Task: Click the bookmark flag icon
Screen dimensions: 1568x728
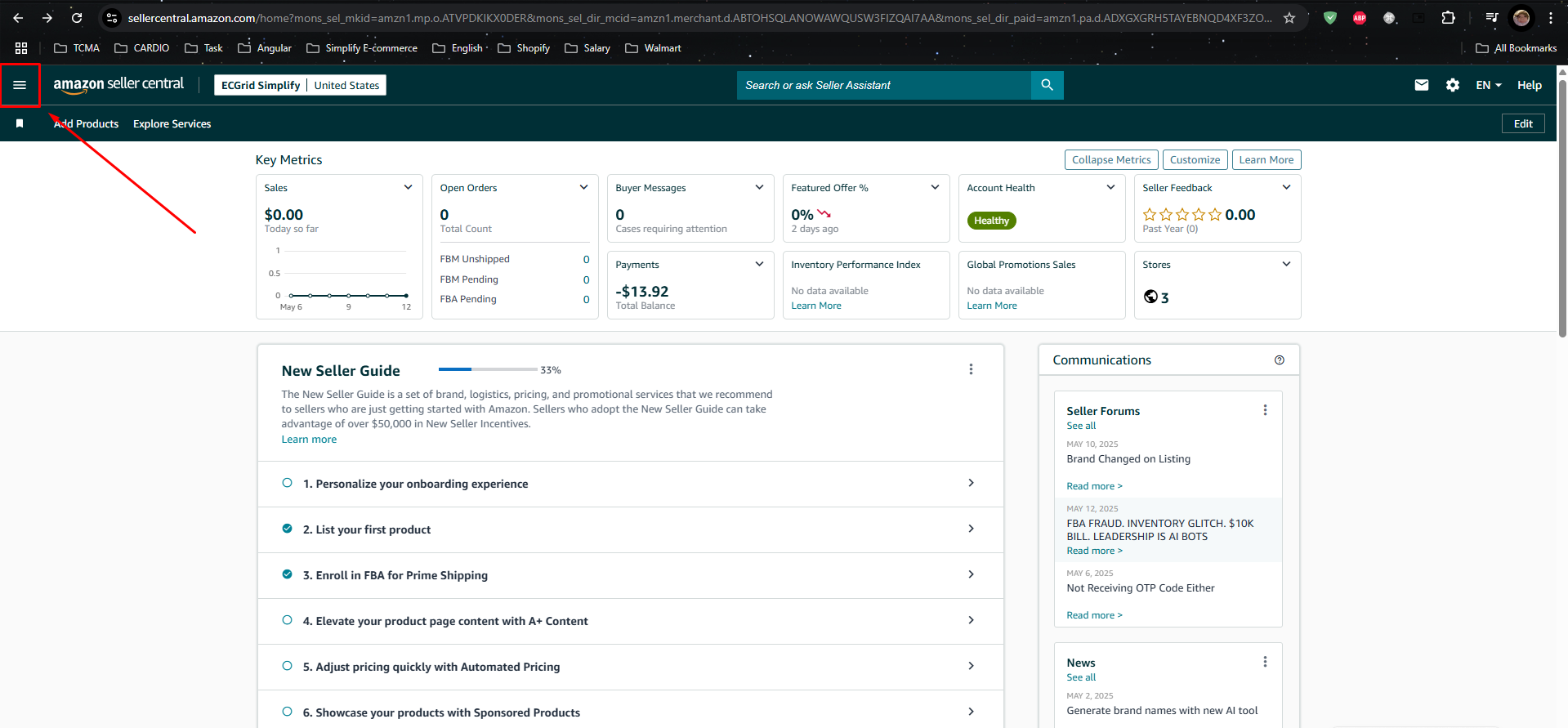Action: coord(20,123)
